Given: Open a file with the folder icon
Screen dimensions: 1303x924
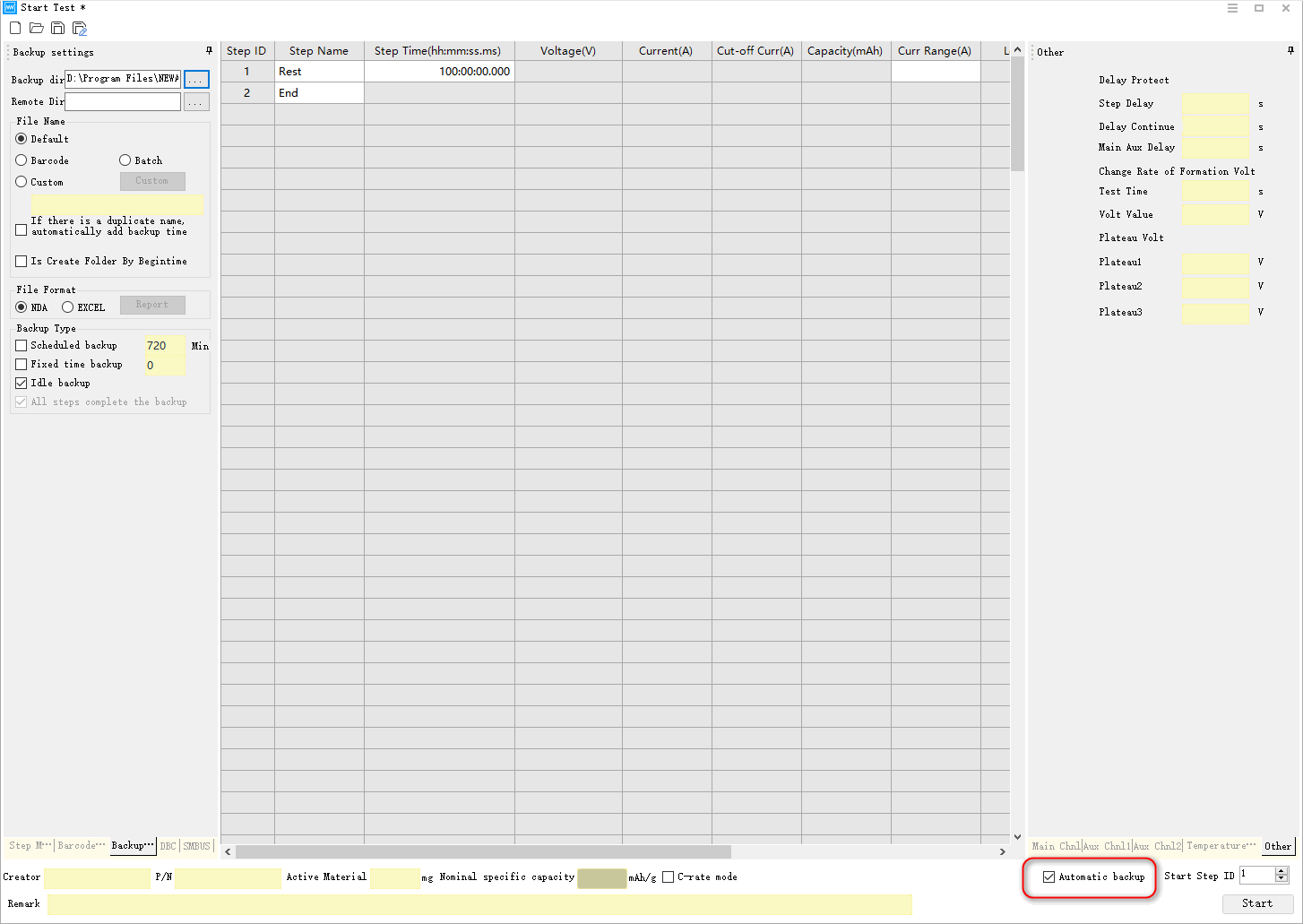Looking at the screenshot, I should [37, 28].
